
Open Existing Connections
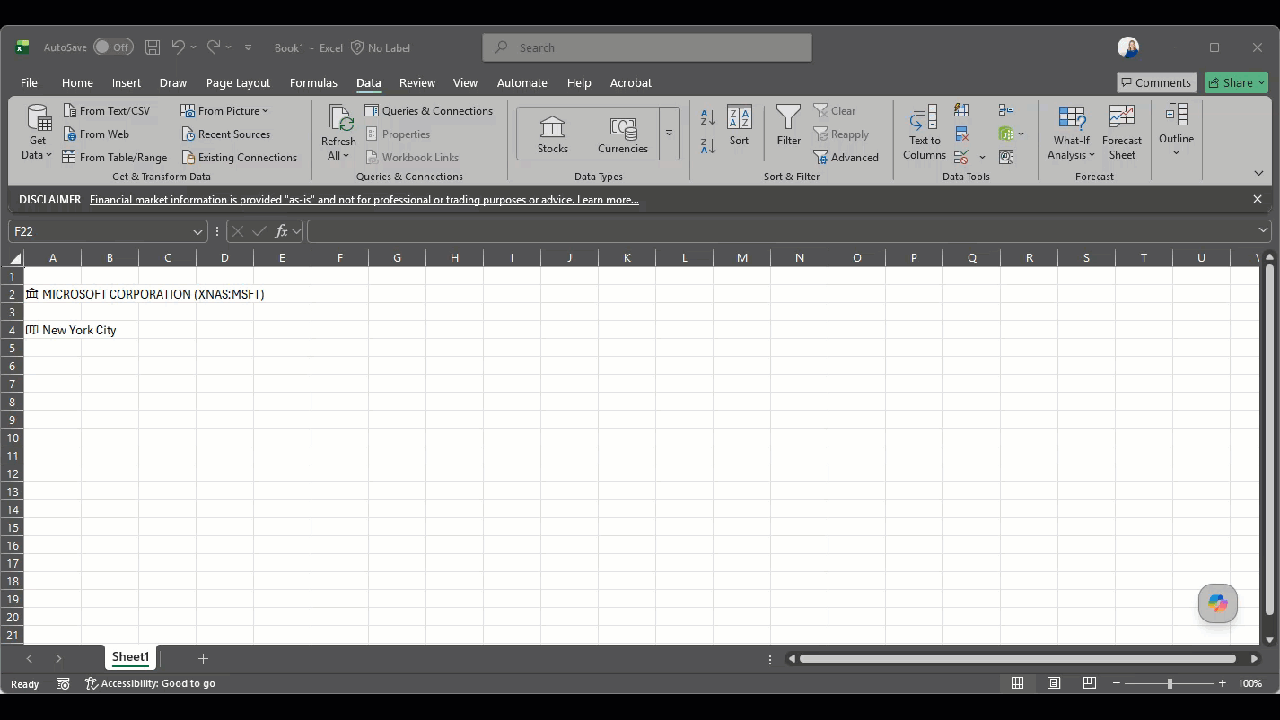coord(239,157)
